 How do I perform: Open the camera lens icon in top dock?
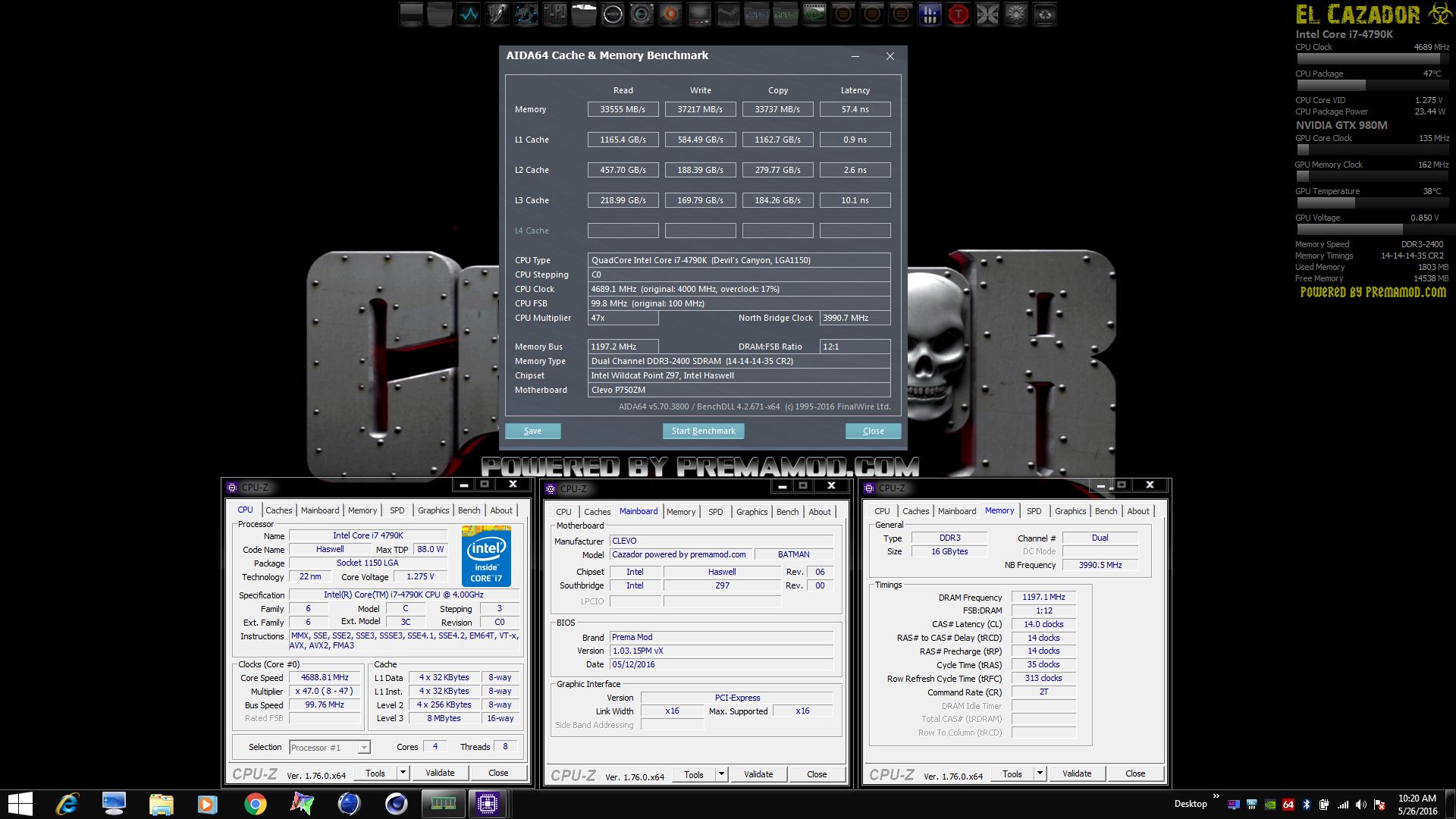pyautogui.click(x=642, y=14)
